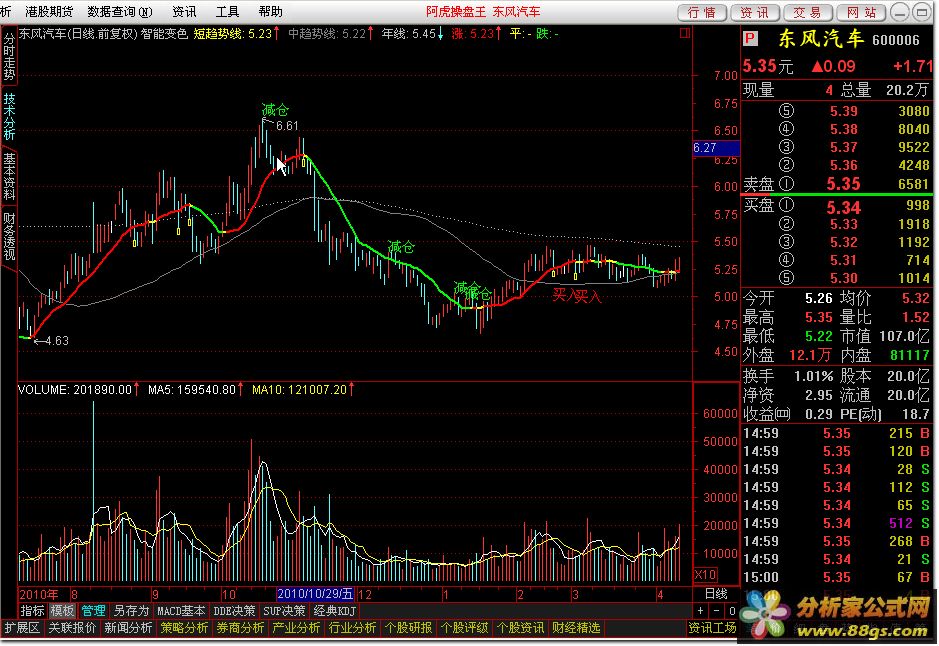Click the 年线: 5.45 legend text
Viewport: 939px width, 646px height.
(409, 34)
